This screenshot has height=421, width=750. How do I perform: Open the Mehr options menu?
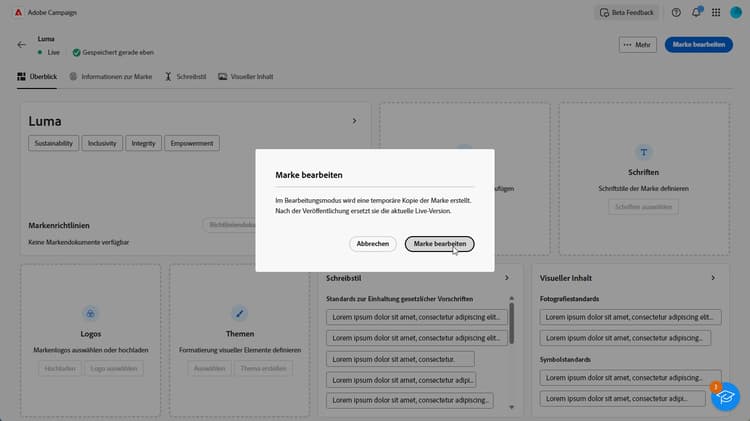[637, 44]
